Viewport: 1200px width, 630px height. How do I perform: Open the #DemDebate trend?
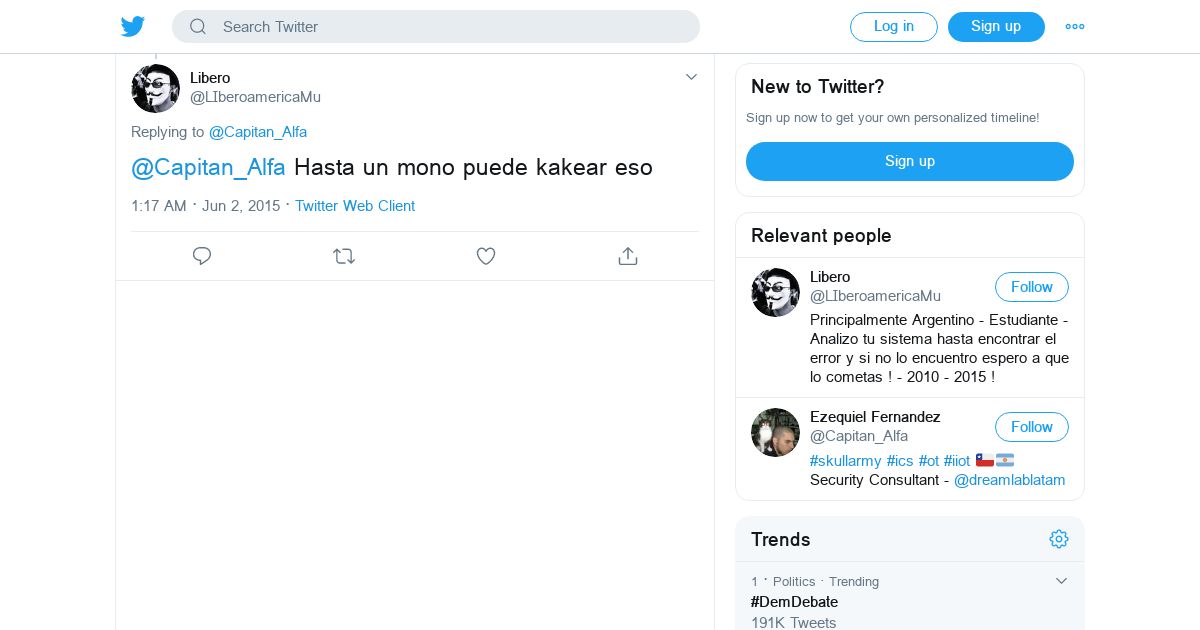click(x=794, y=602)
